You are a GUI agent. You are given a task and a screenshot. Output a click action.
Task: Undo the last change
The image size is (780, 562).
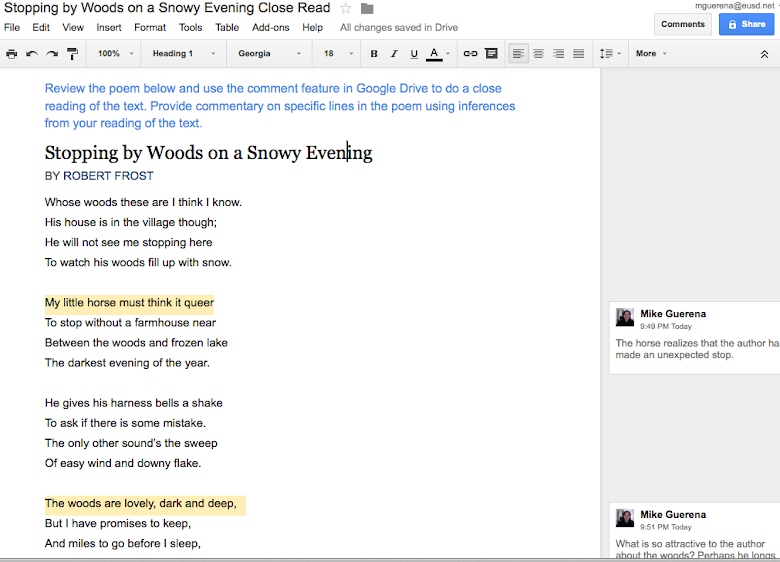(32, 54)
